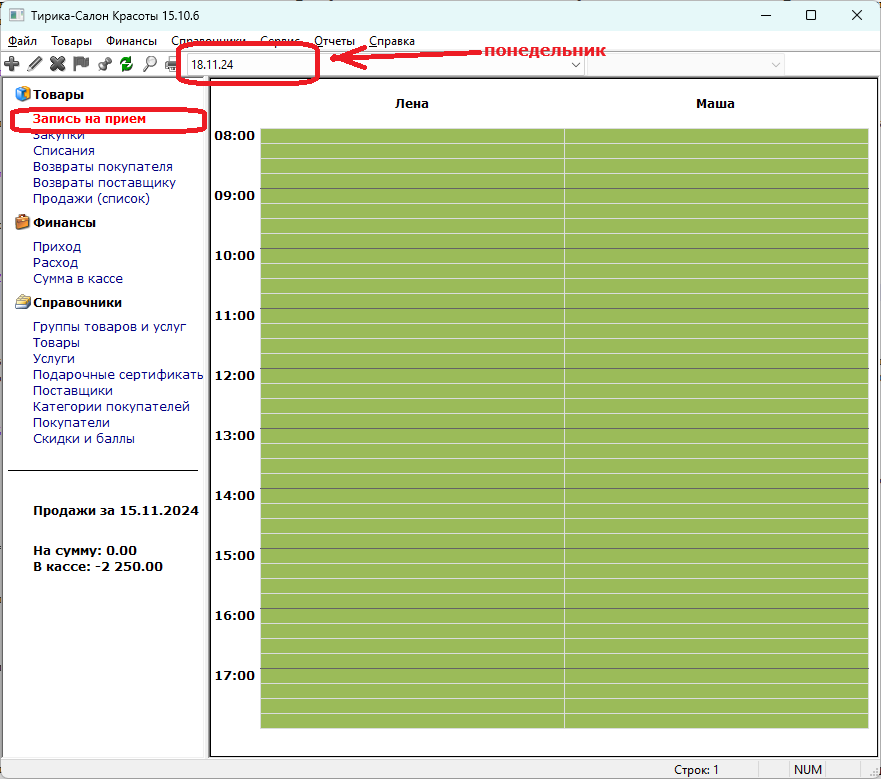Click the Маша column header

click(x=715, y=103)
